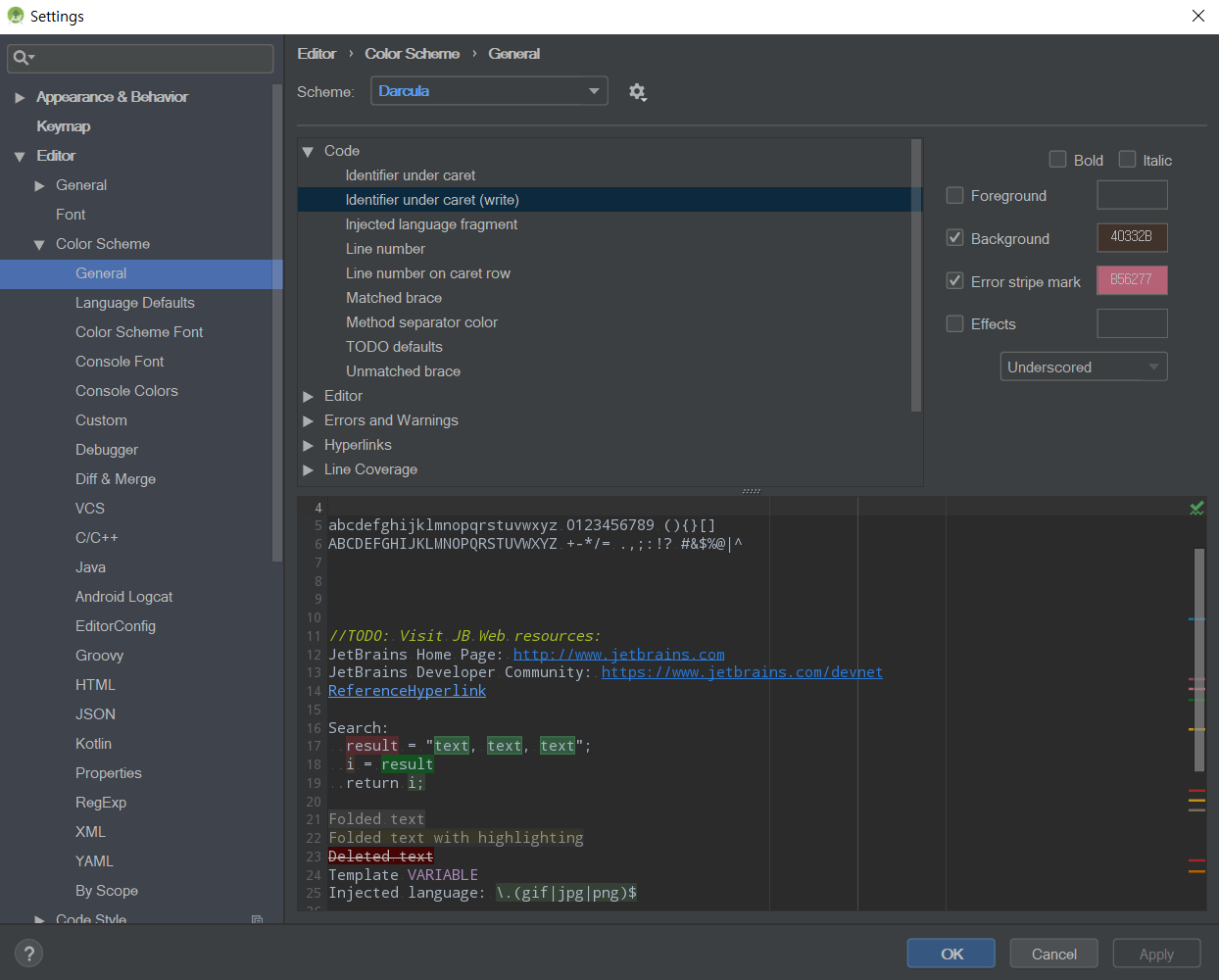
Task: Open C/C++ color scheme settings
Action: coord(96,538)
